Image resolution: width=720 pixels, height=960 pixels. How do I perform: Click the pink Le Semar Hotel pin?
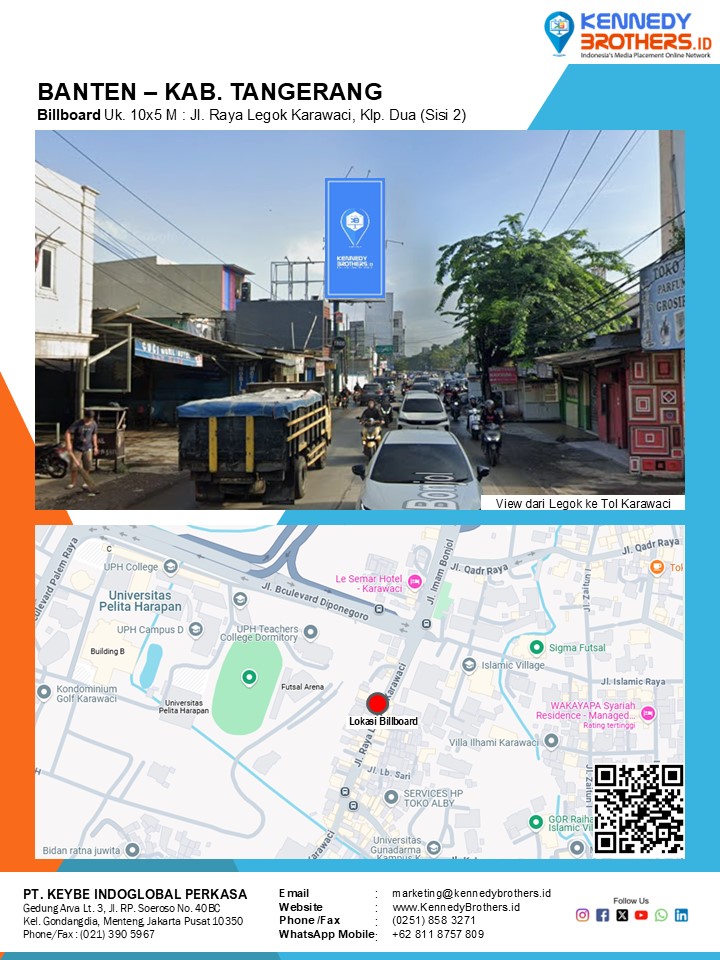(414, 582)
